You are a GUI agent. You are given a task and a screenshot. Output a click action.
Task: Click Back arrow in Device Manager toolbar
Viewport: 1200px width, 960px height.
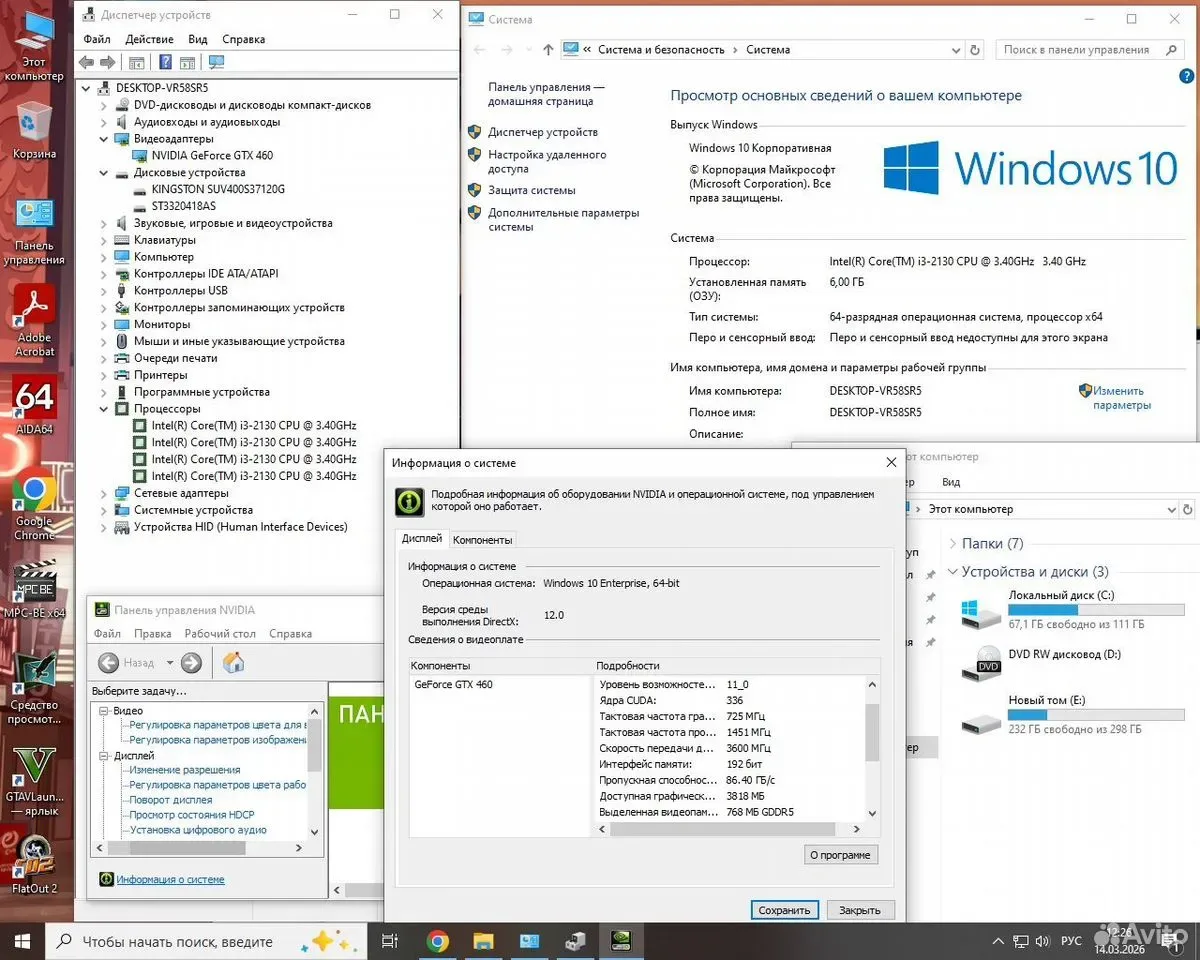tap(87, 62)
